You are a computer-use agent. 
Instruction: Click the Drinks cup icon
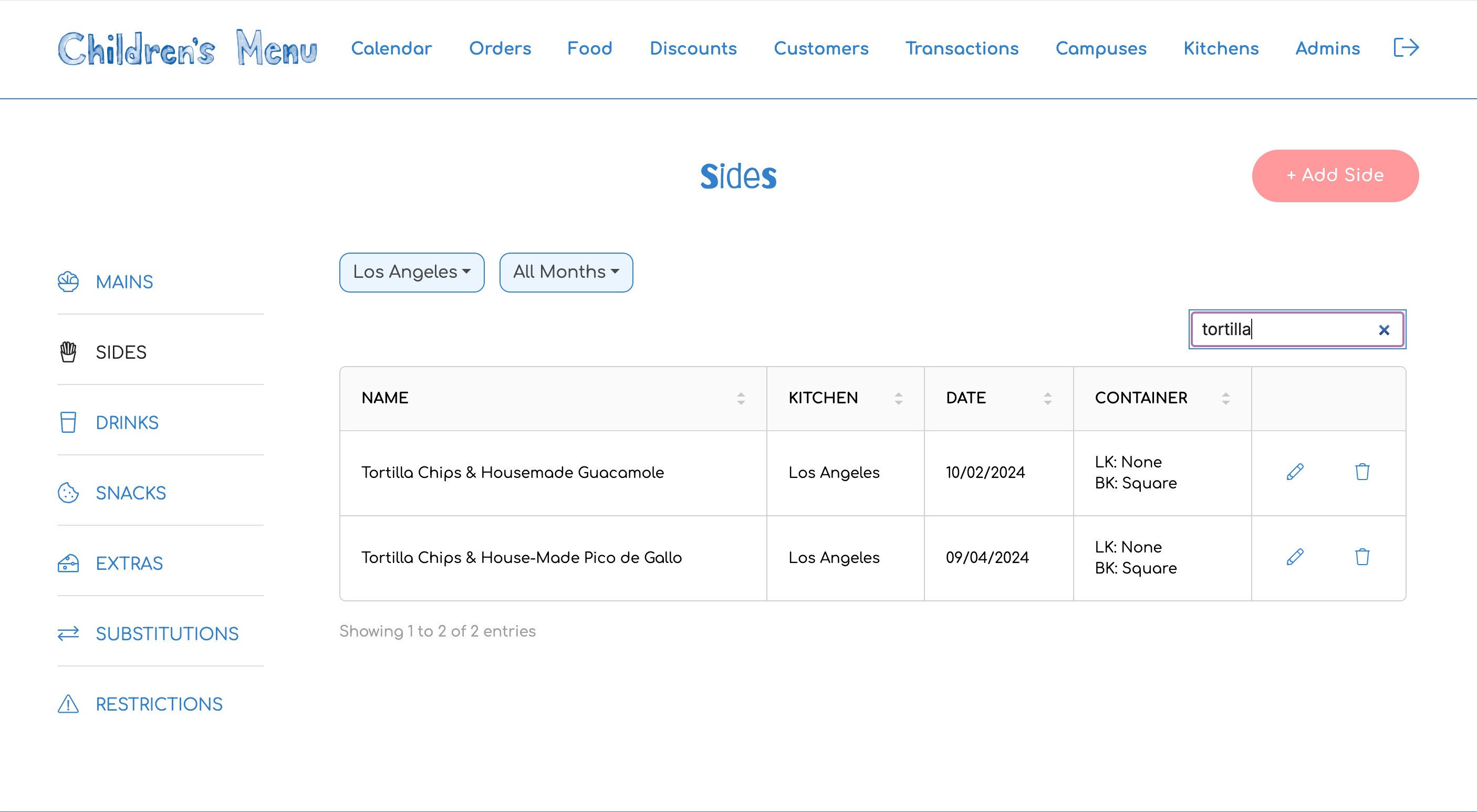[68, 422]
